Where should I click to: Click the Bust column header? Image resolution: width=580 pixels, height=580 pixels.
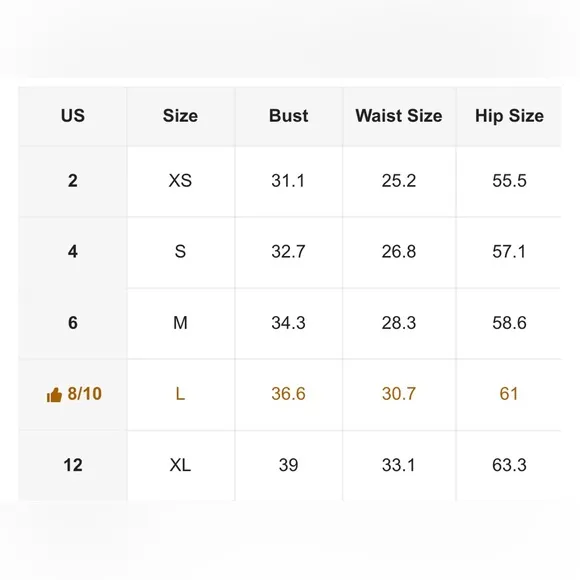pyautogui.click(x=289, y=116)
